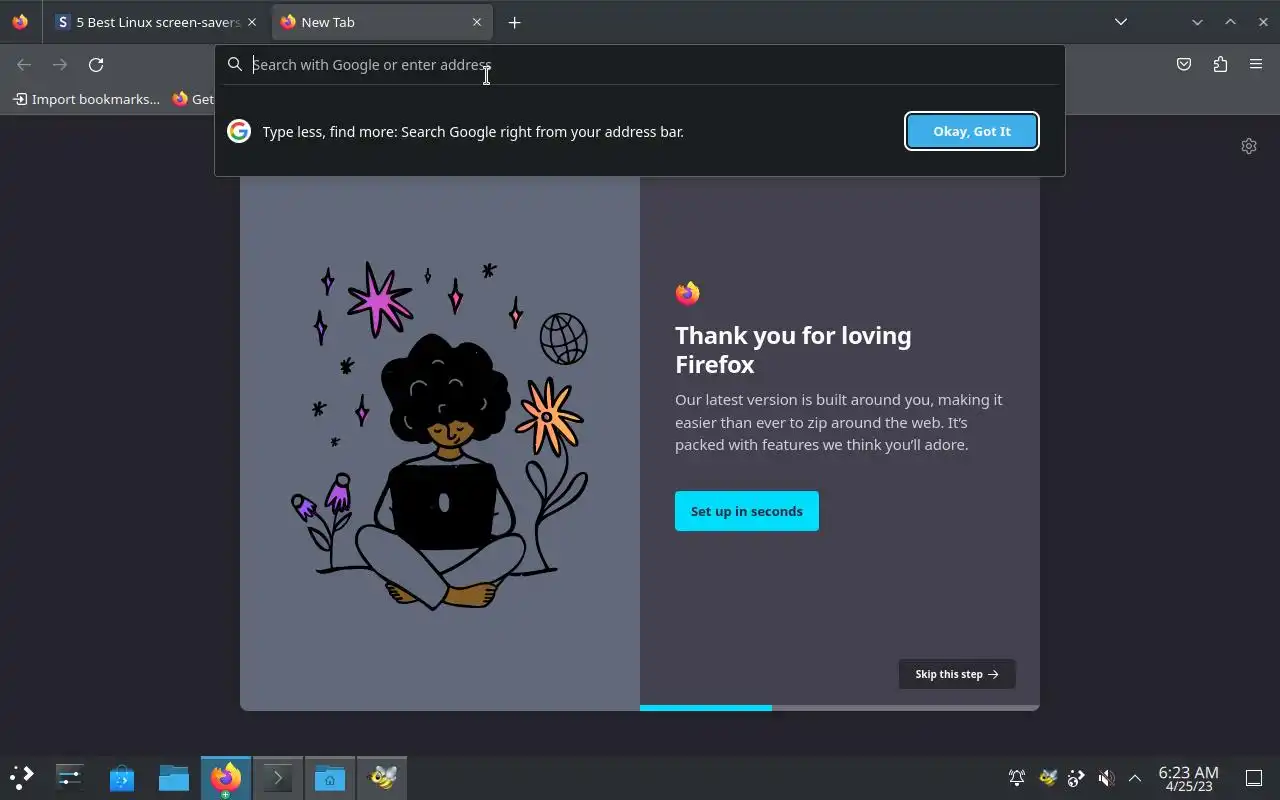The width and height of the screenshot is (1280, 800).
Task: Open new tab personalize gear
Action: (x=1249, y=146)
